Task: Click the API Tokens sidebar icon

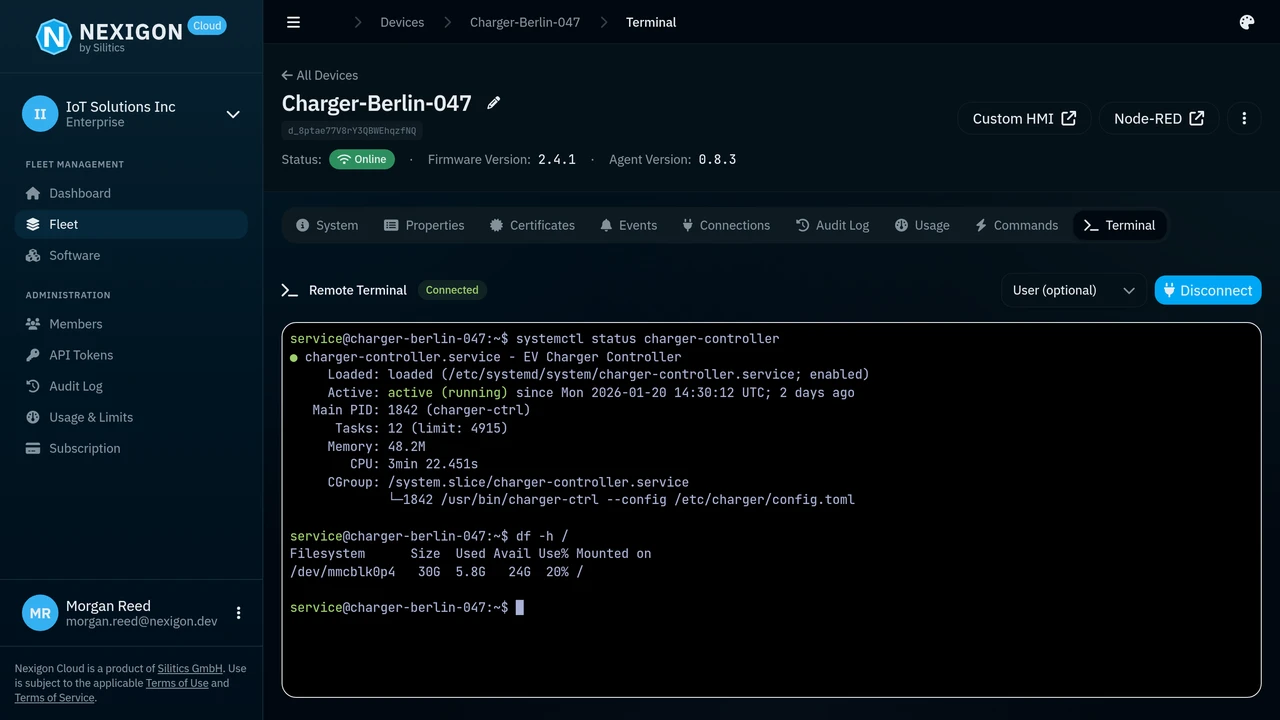Action: pos(33,355)
